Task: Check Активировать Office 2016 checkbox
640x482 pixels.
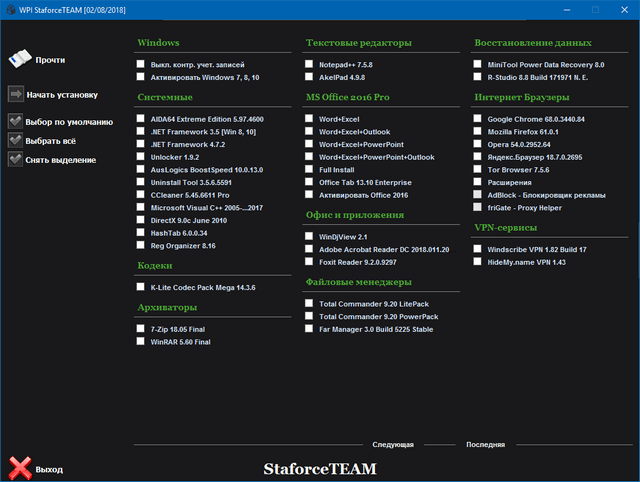Action: (x=309, y=194)
